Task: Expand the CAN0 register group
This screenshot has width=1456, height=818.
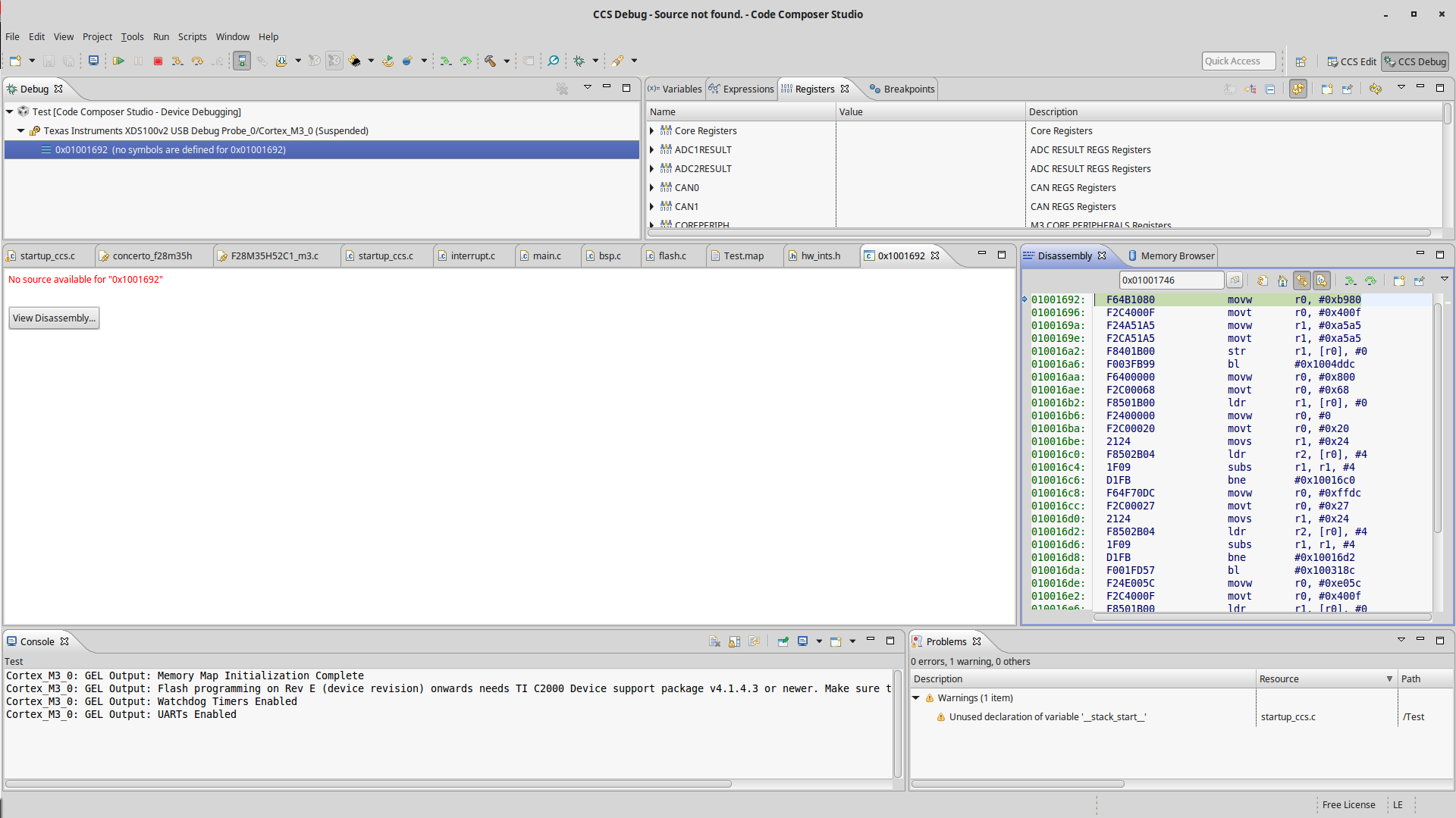Action: (651, 188)
